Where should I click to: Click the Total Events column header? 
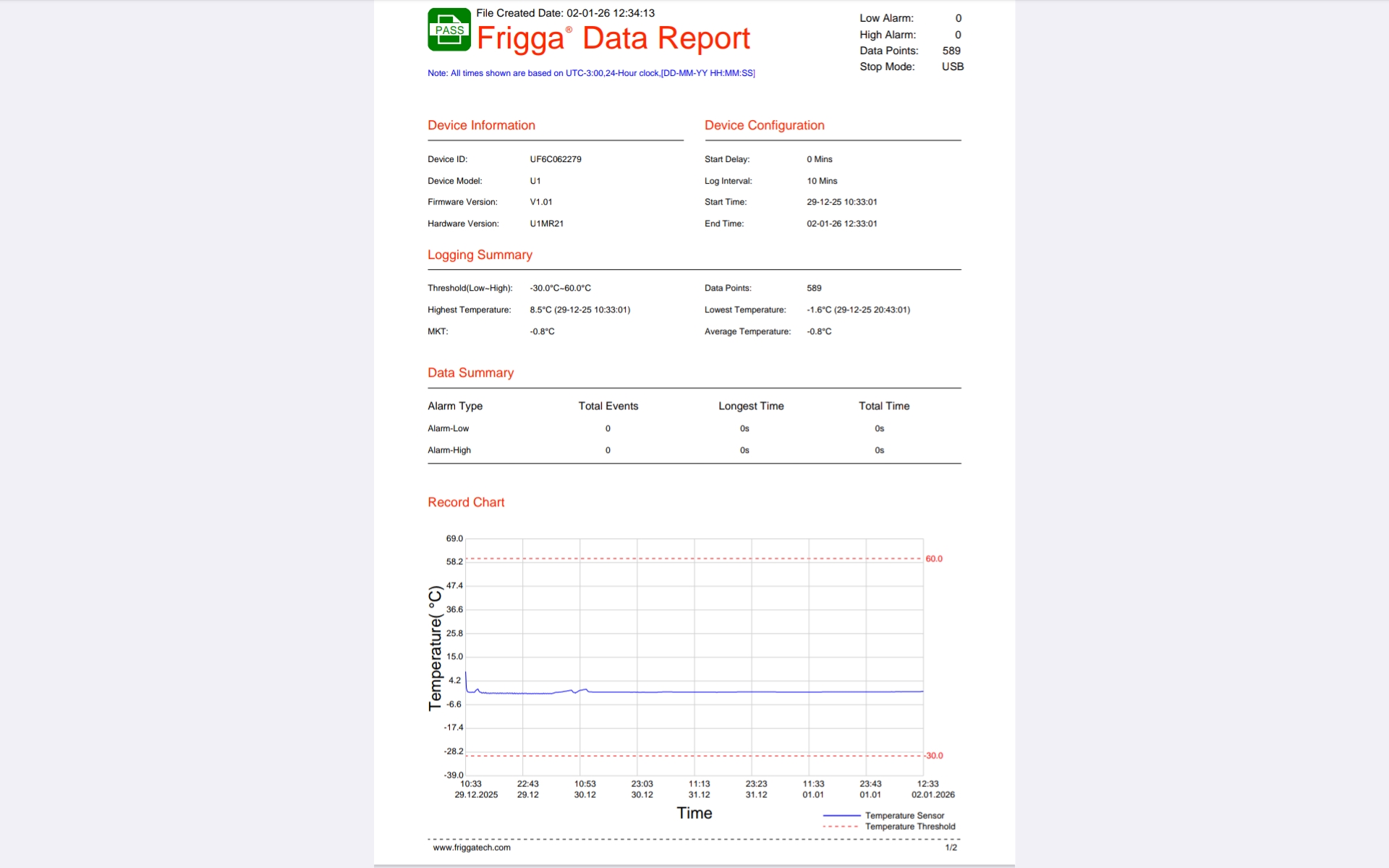(608, 406)
